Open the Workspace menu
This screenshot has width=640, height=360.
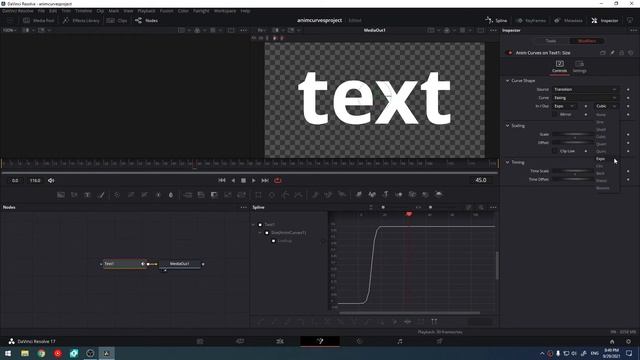pos(225,11)
